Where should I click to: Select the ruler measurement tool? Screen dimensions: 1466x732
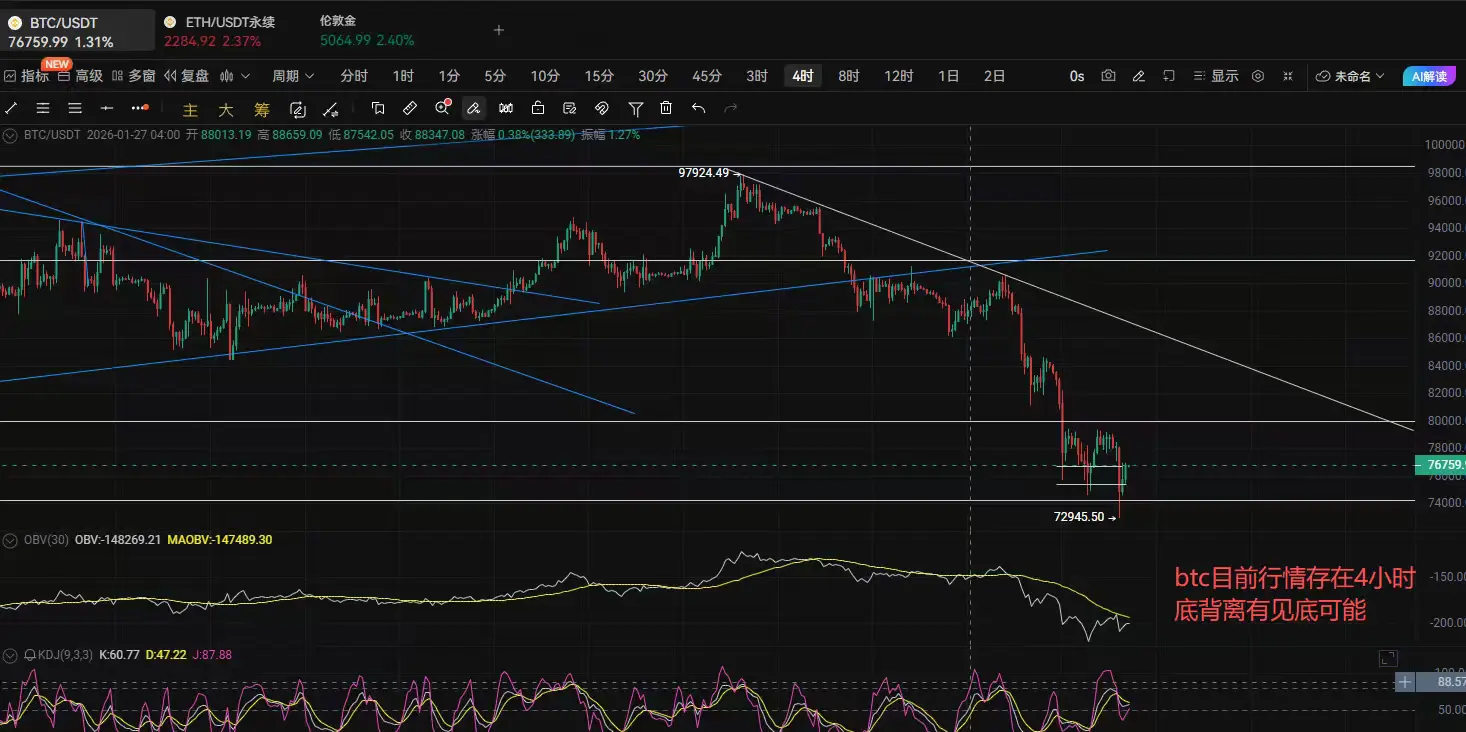point(409,108)
